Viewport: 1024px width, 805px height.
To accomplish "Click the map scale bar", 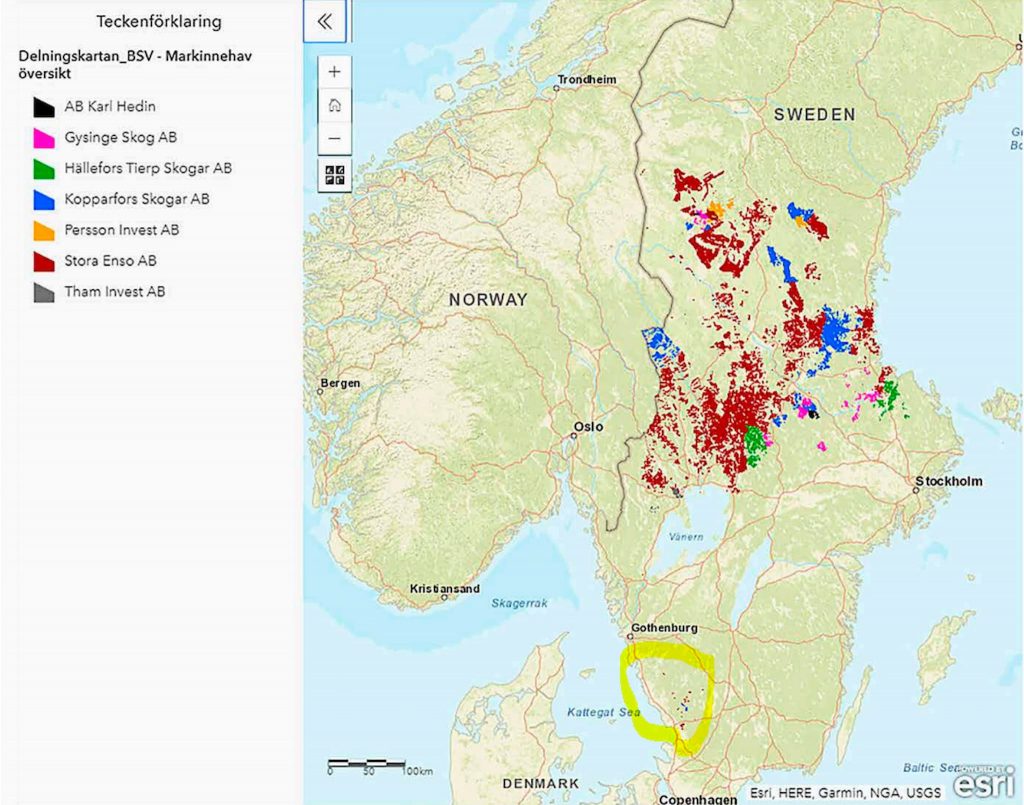I will [x=380, y=766].
